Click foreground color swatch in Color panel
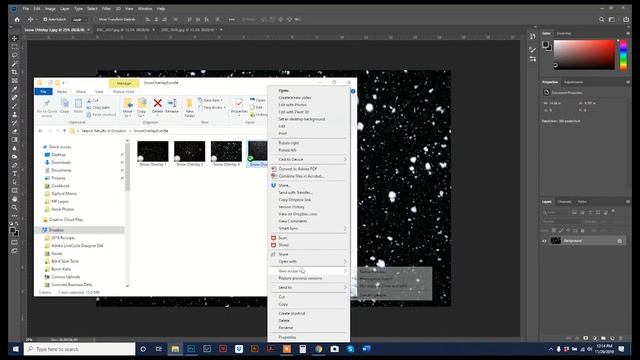The image size is (640, 360). pos(546,45)
